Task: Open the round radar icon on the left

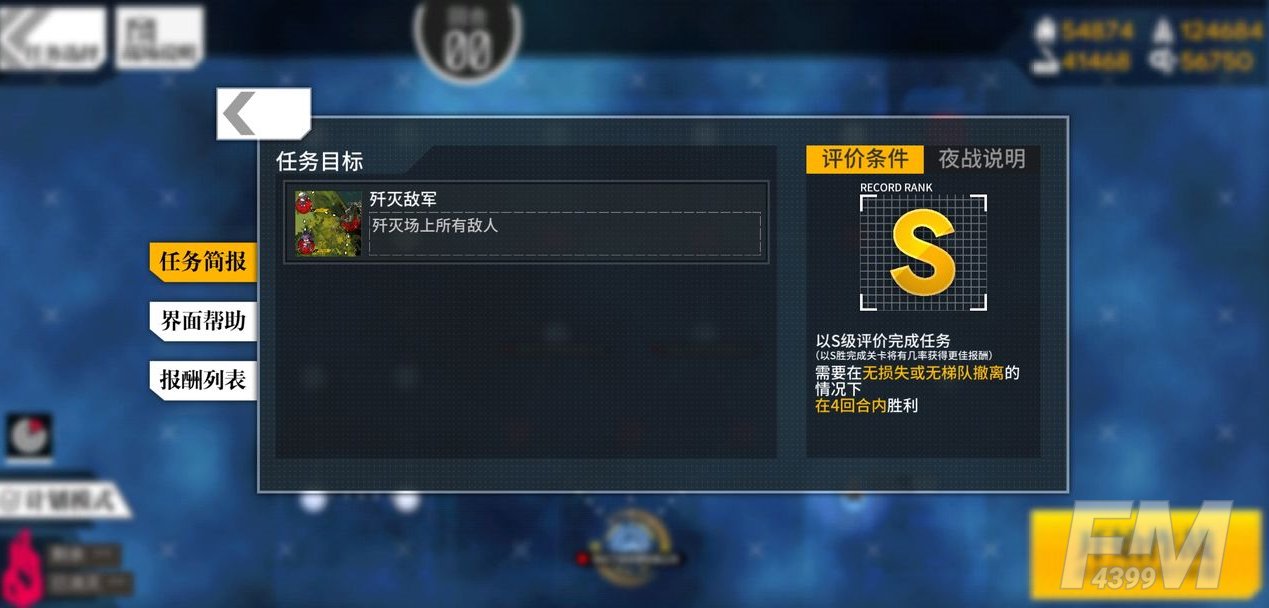Action: click(x=30, y=437)
